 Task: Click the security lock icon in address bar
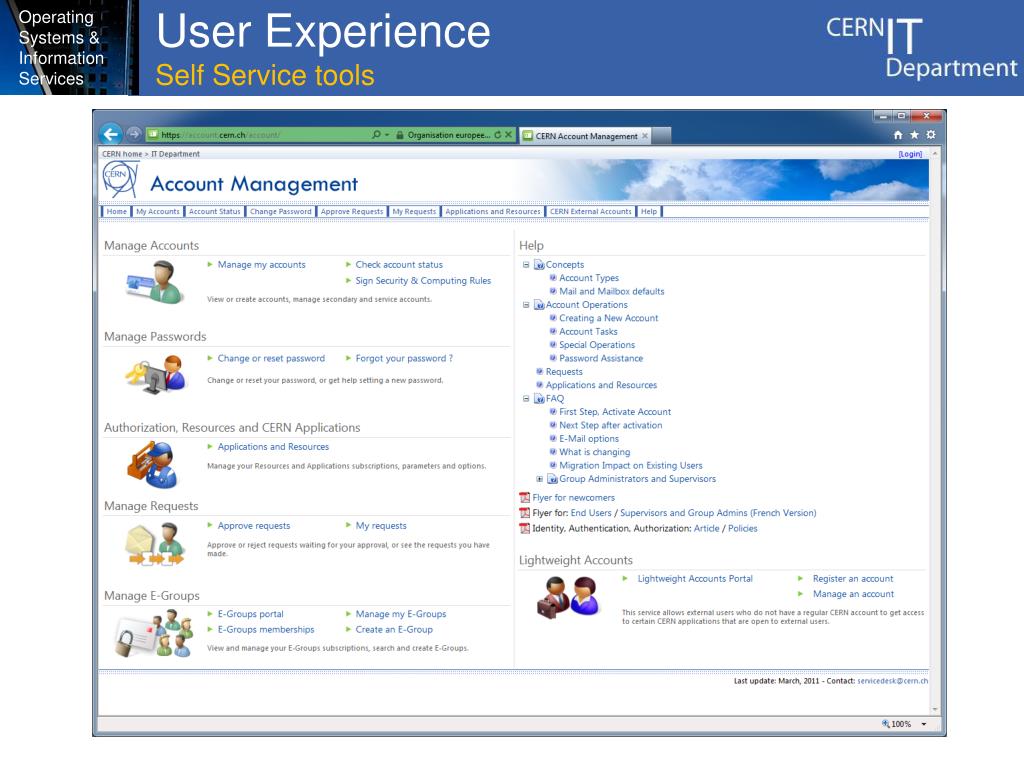[400, 135]
